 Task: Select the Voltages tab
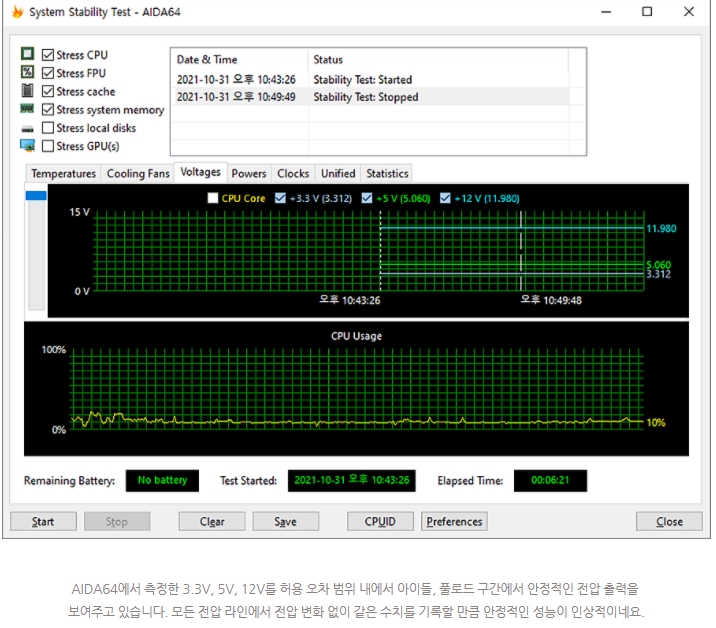[200, 172]
